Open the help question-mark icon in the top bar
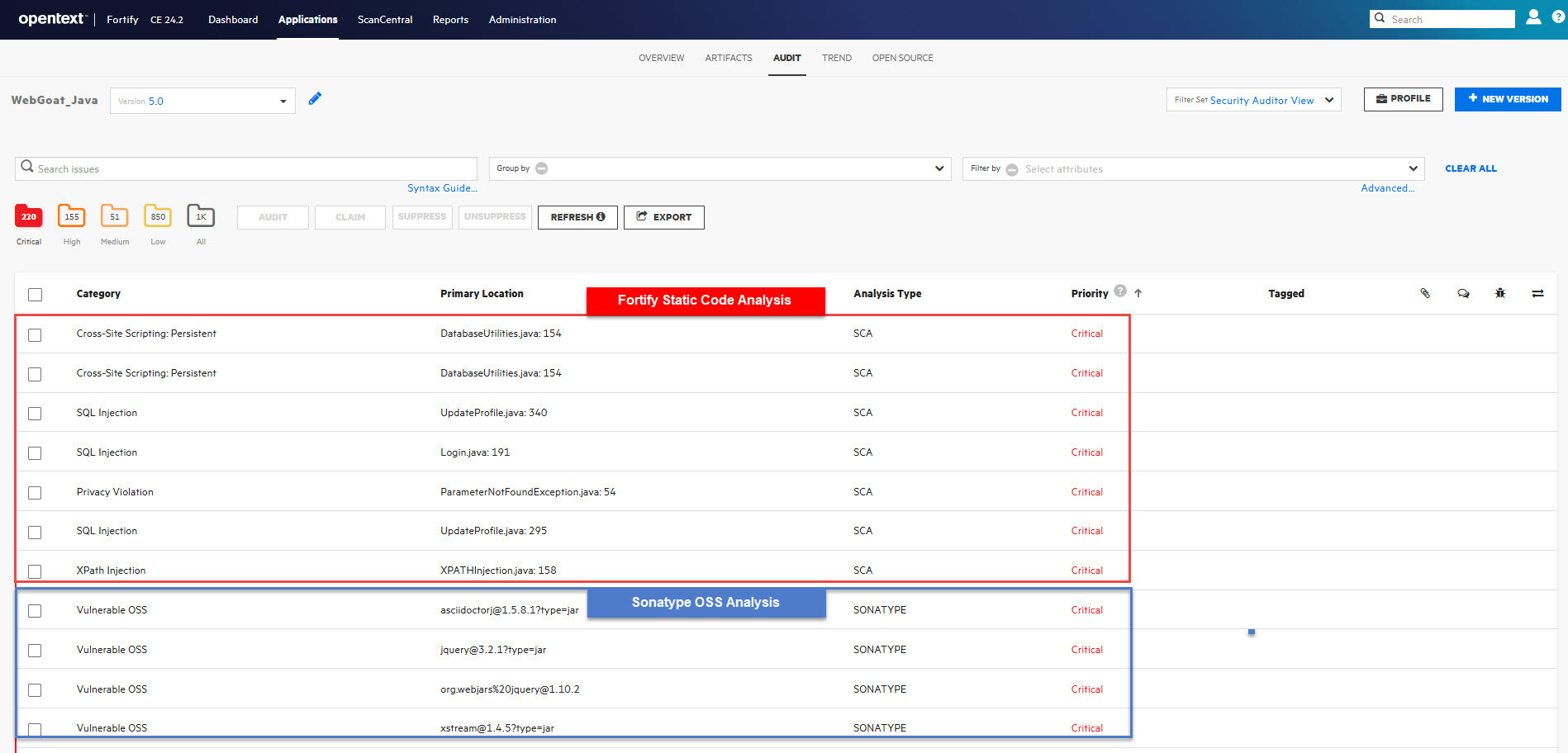The image size is (1568, 753). point(1558,17)
